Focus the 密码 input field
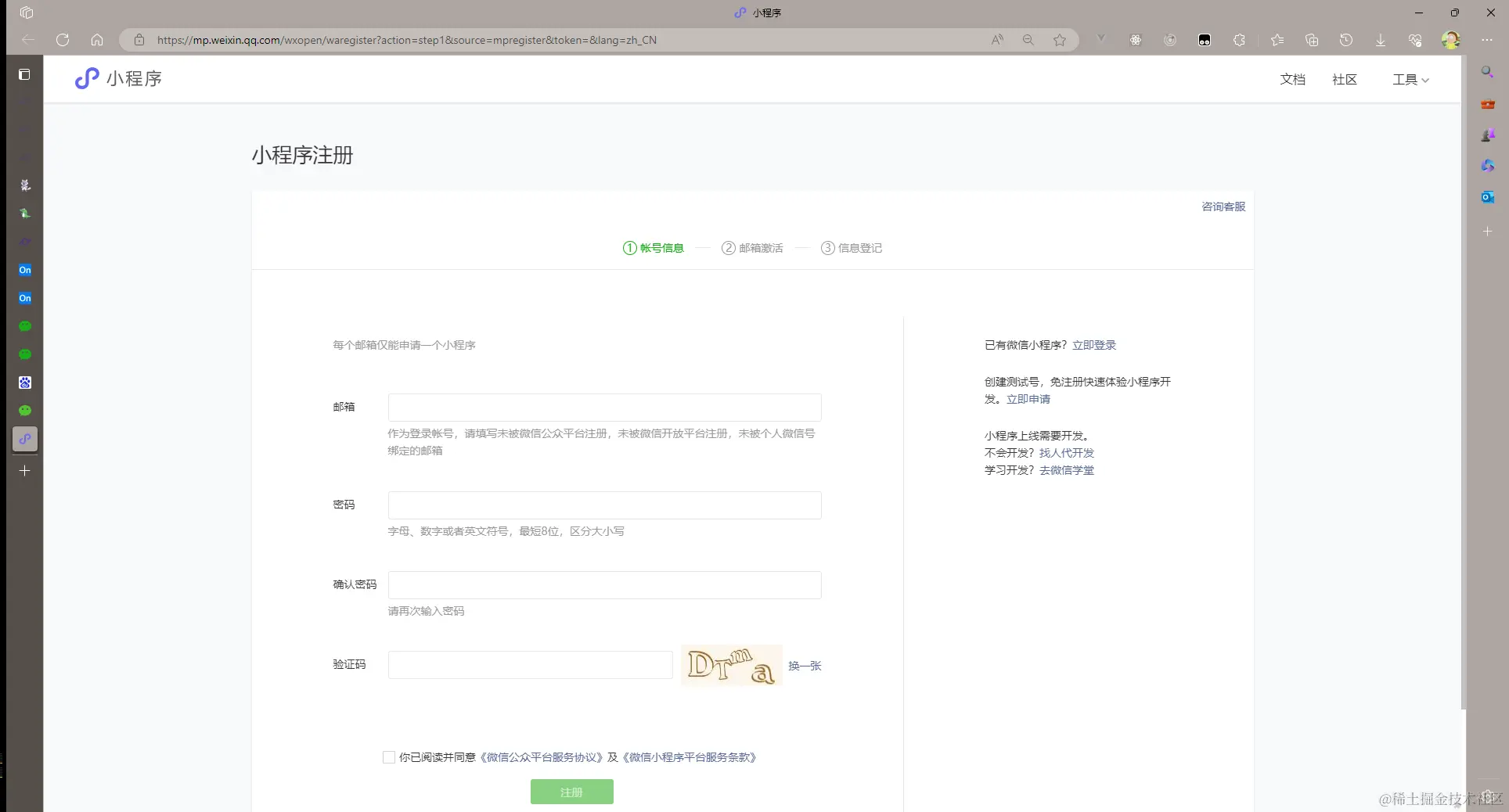1509x812 pixels. [605, 505]
